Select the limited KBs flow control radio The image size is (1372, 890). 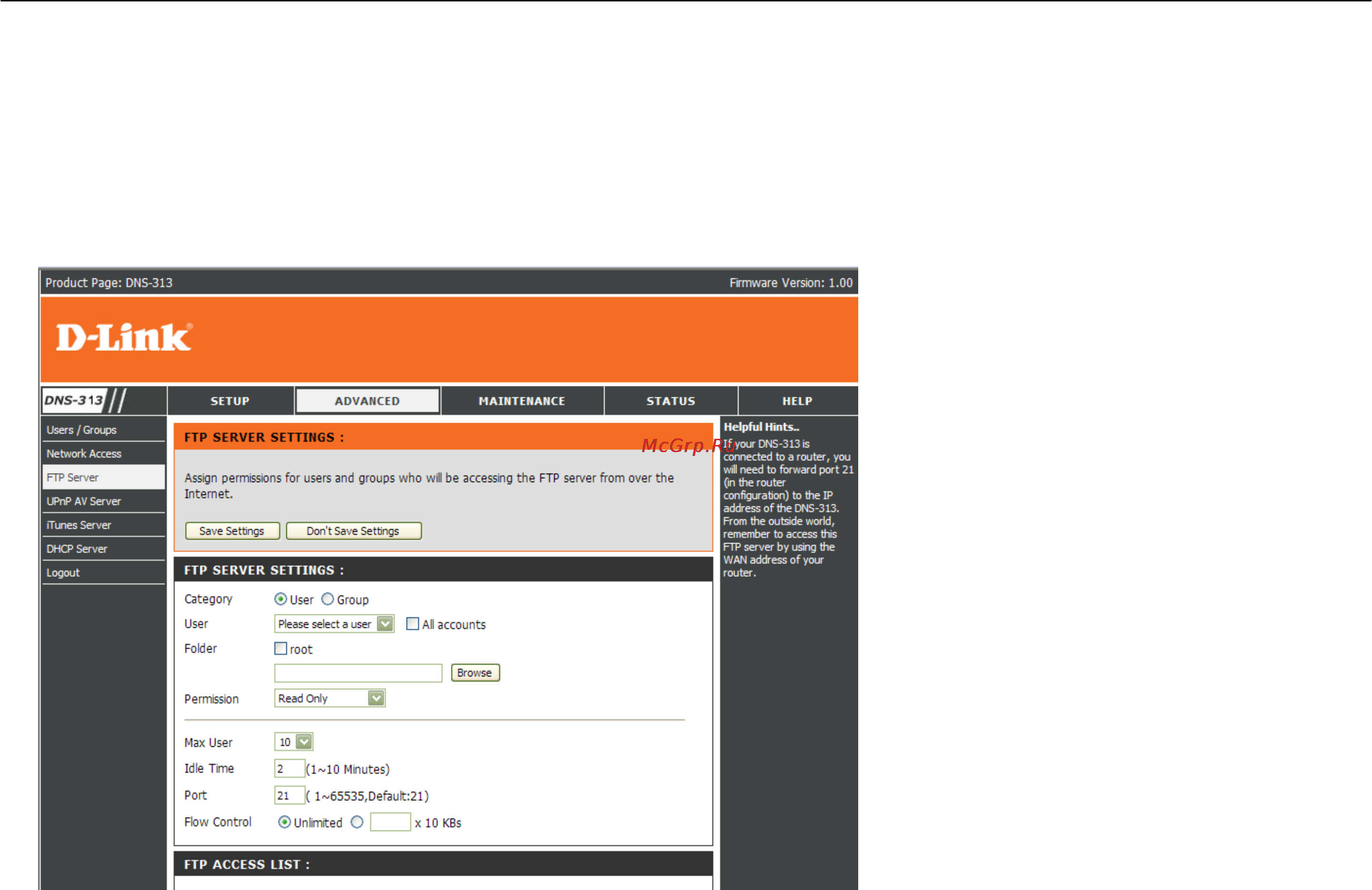pos(357,822)
